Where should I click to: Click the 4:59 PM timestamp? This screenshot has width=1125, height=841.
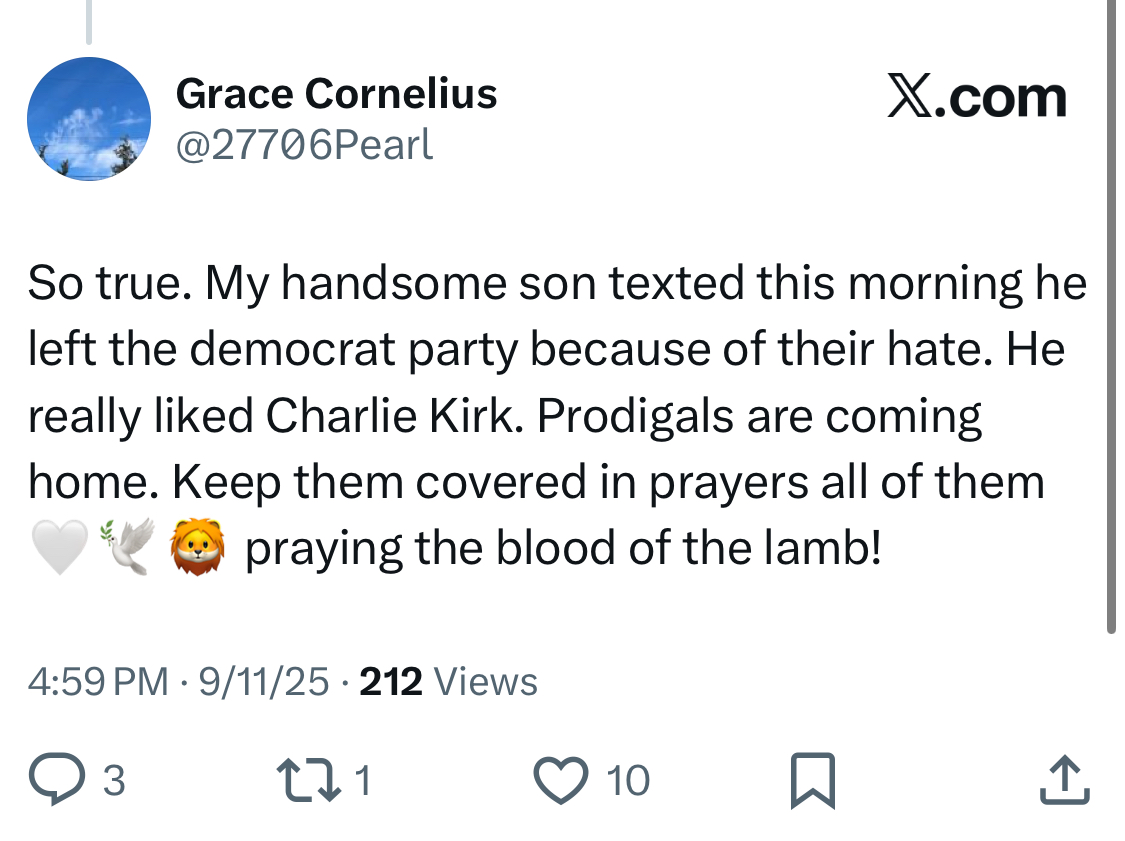98,682
